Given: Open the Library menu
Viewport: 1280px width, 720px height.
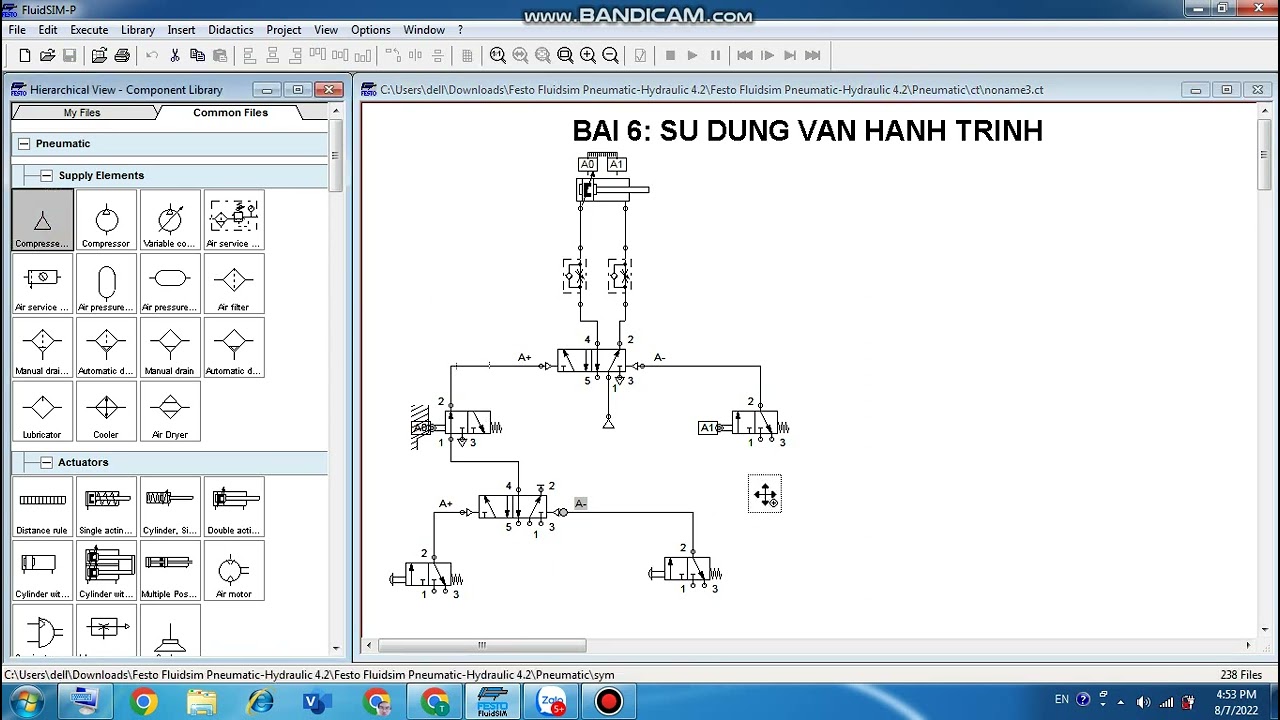Looking at the screenshot, I should pos(138,30).
